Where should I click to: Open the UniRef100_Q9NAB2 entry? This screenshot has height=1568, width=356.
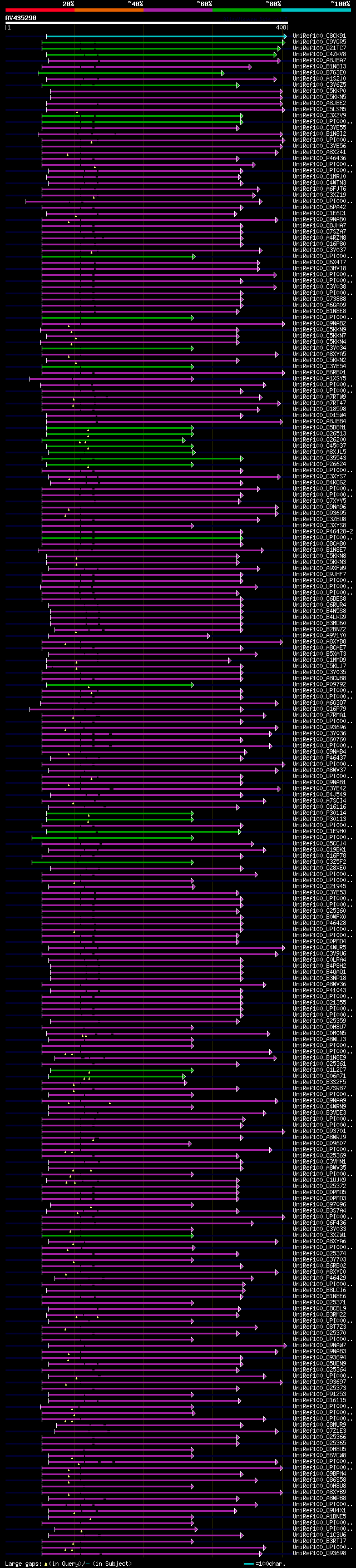pyautogui.click(x=319, y=324)
